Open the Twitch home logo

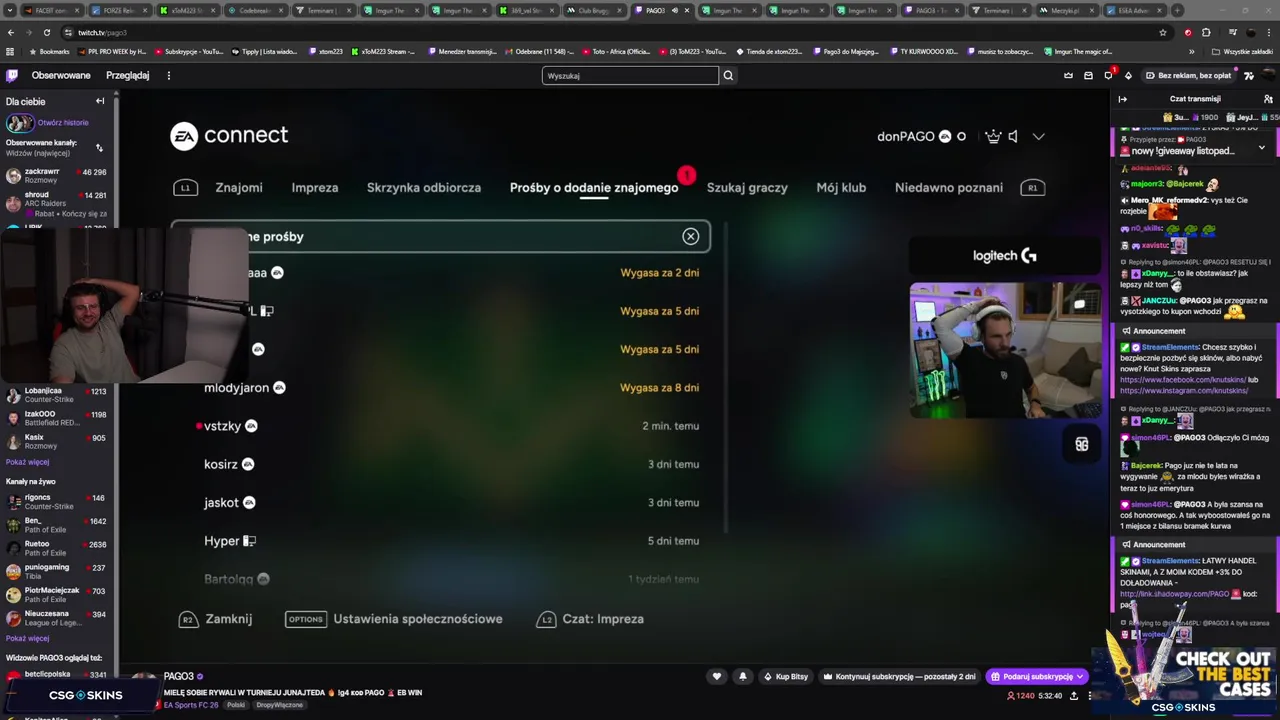(12, 75)
